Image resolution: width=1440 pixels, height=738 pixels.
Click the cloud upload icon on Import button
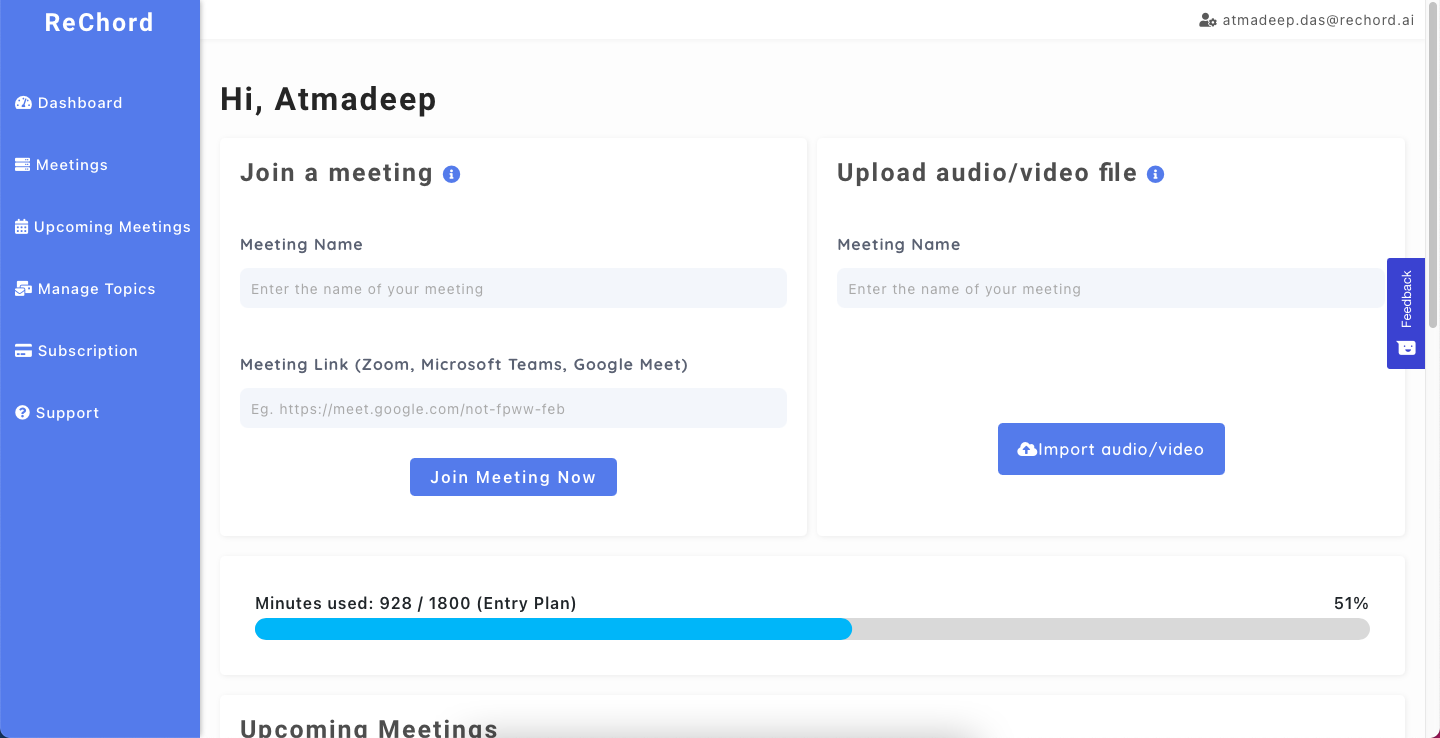[x=1027, y=450]
